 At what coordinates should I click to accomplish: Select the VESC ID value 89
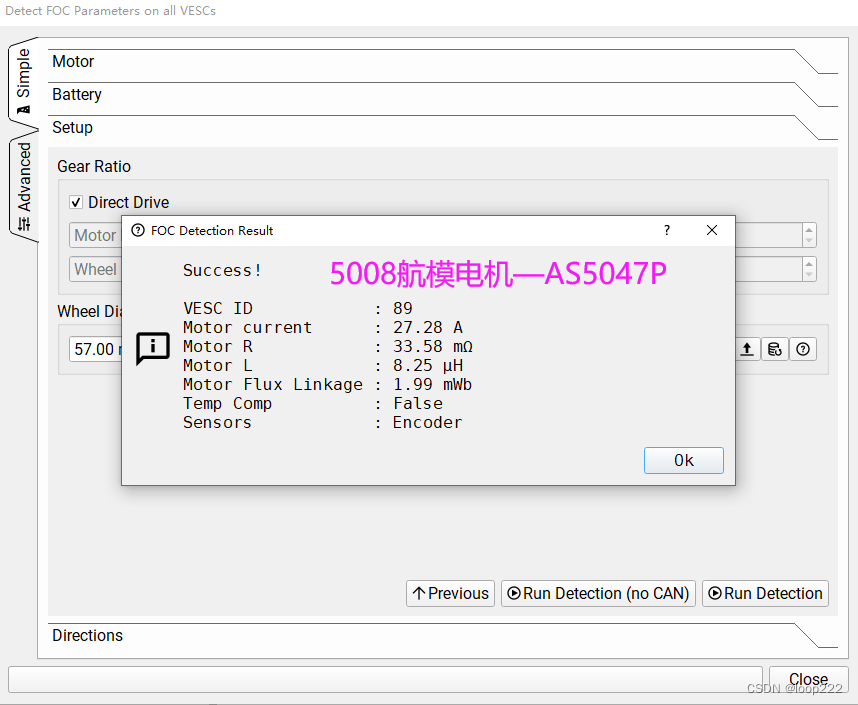pyautogui.click(x=403, y=308)
